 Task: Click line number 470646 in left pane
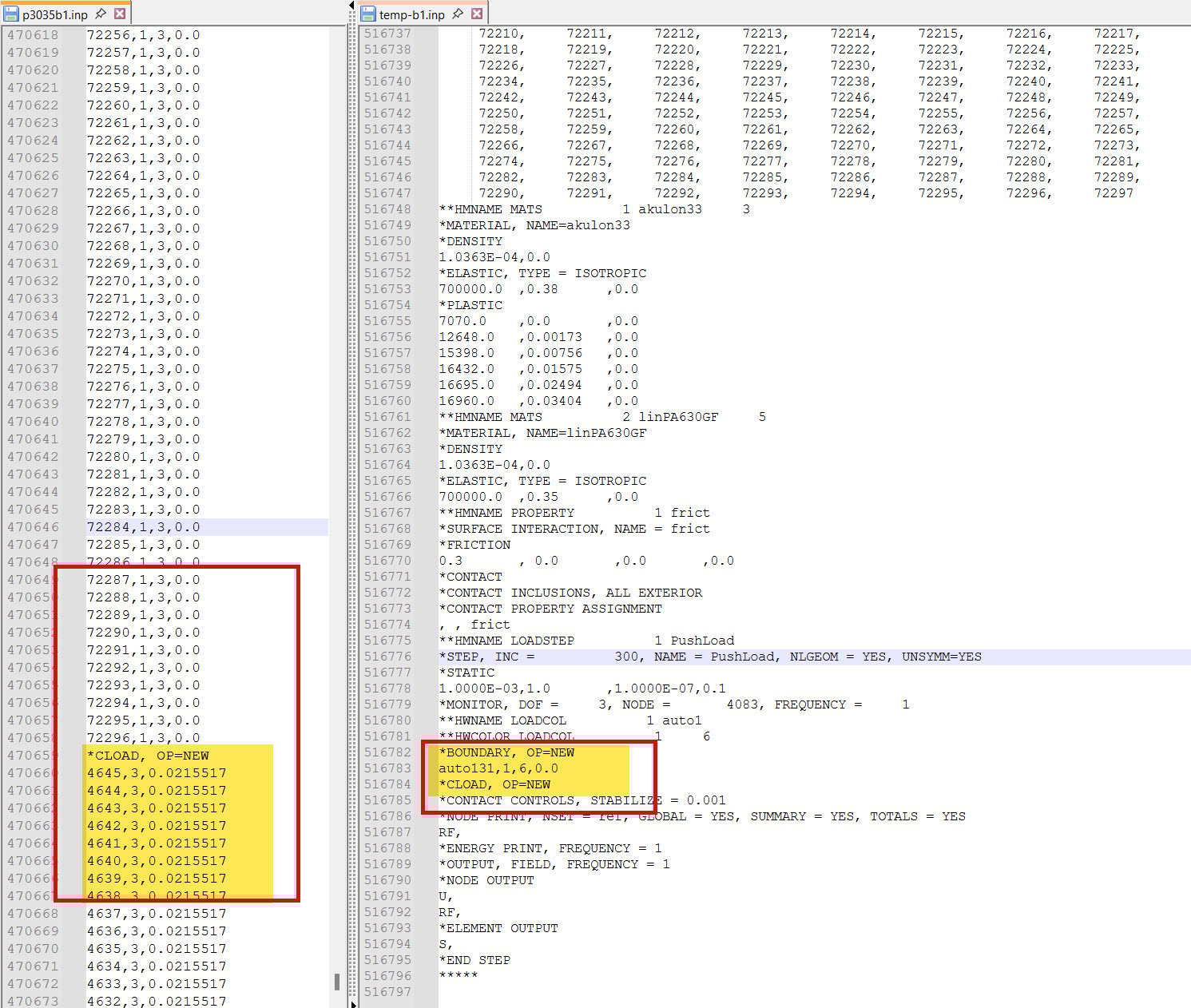pos(33,527)
